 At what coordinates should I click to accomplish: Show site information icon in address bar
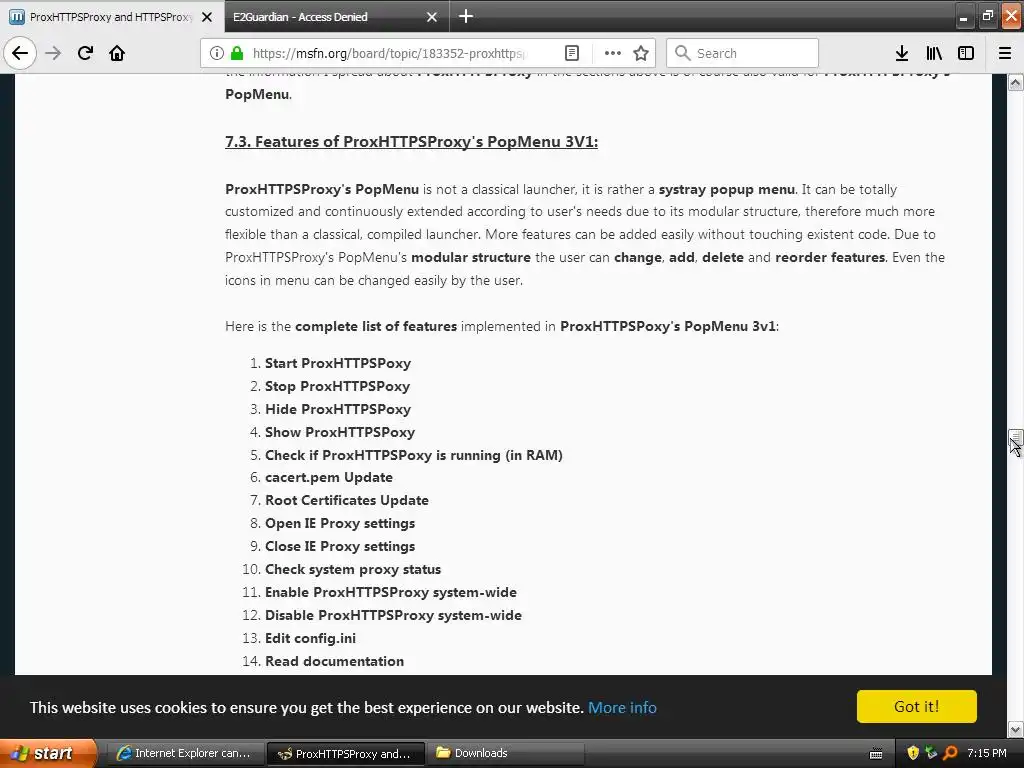(217, 53)
